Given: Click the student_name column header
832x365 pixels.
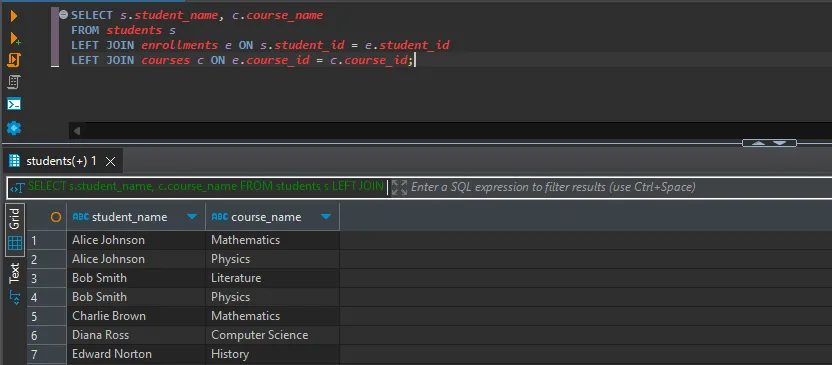Looking at the screenshot, I should 129,216.
